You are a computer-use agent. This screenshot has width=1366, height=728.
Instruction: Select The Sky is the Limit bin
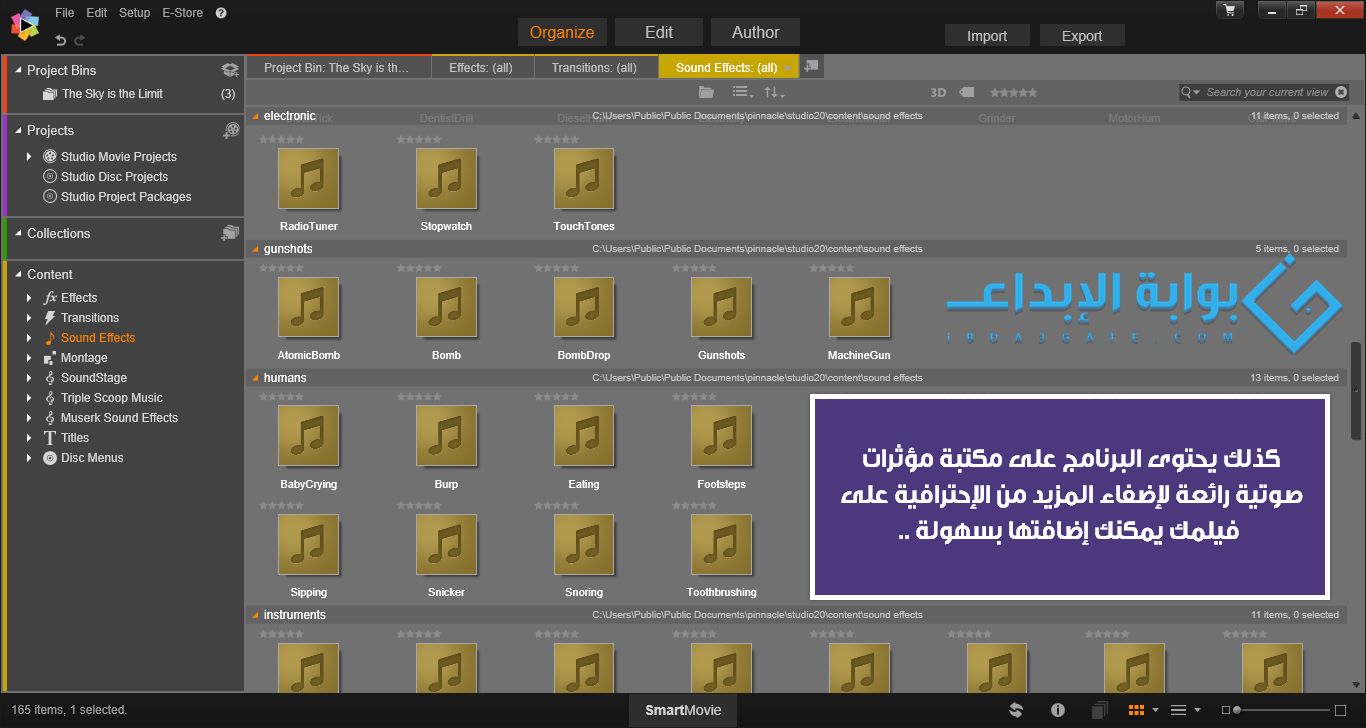(x=112, y=94)
